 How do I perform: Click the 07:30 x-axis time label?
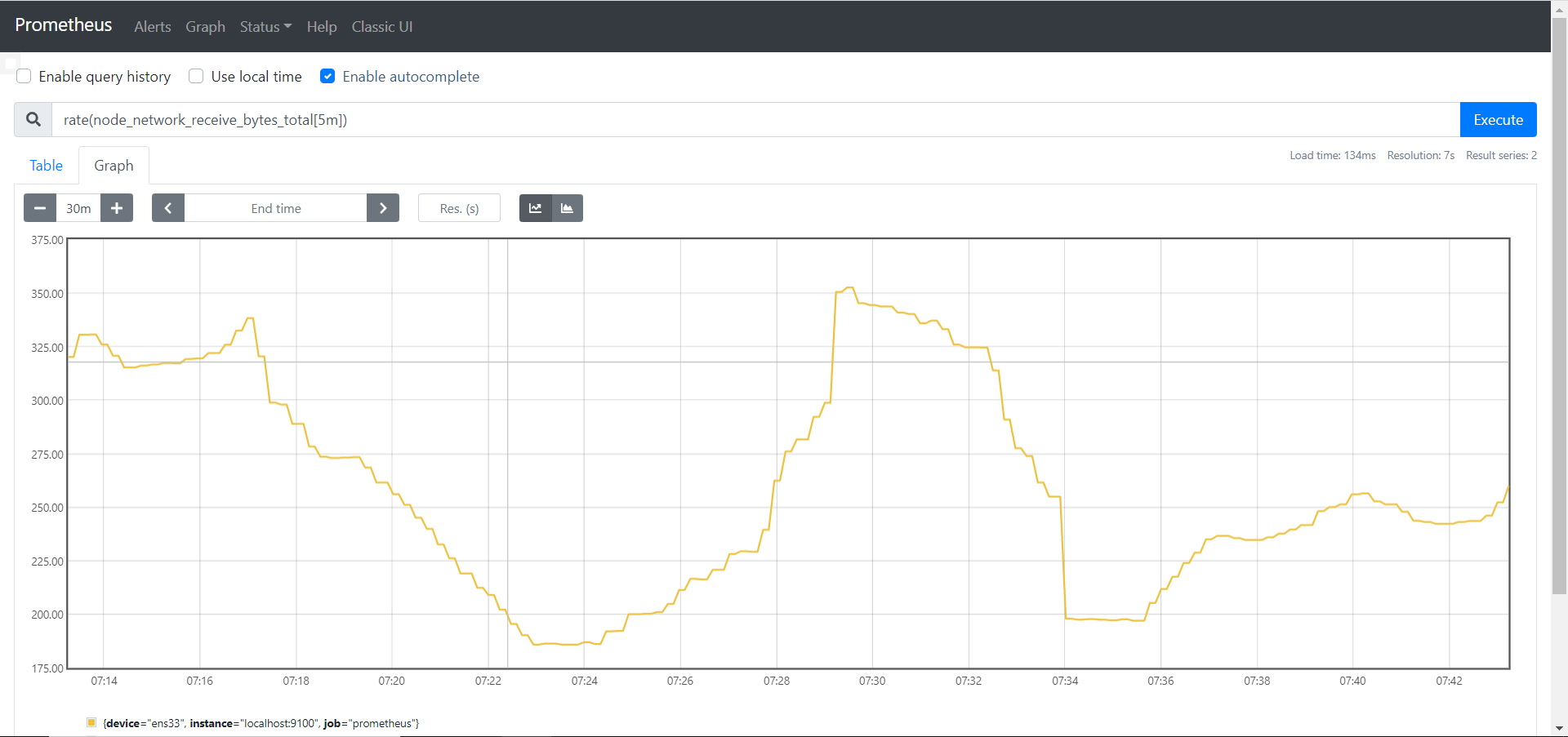coord(872,681)
